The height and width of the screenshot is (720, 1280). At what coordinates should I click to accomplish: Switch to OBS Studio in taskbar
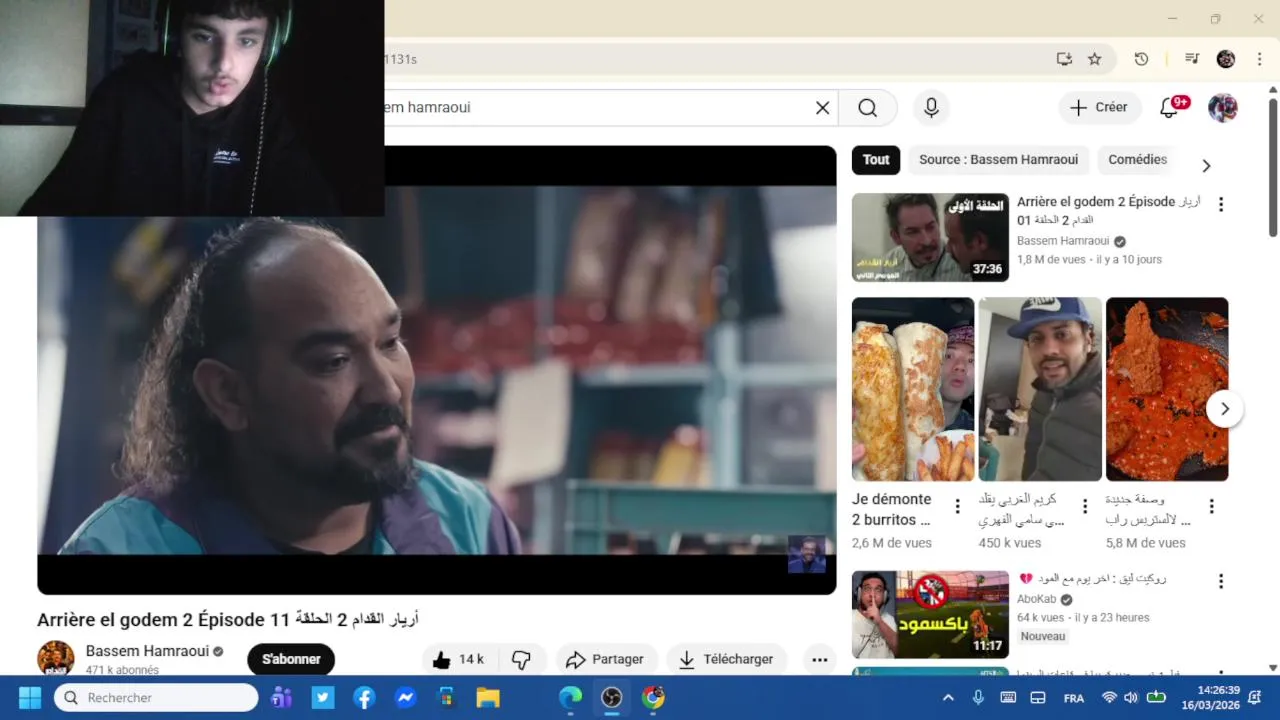click(612, 697)
